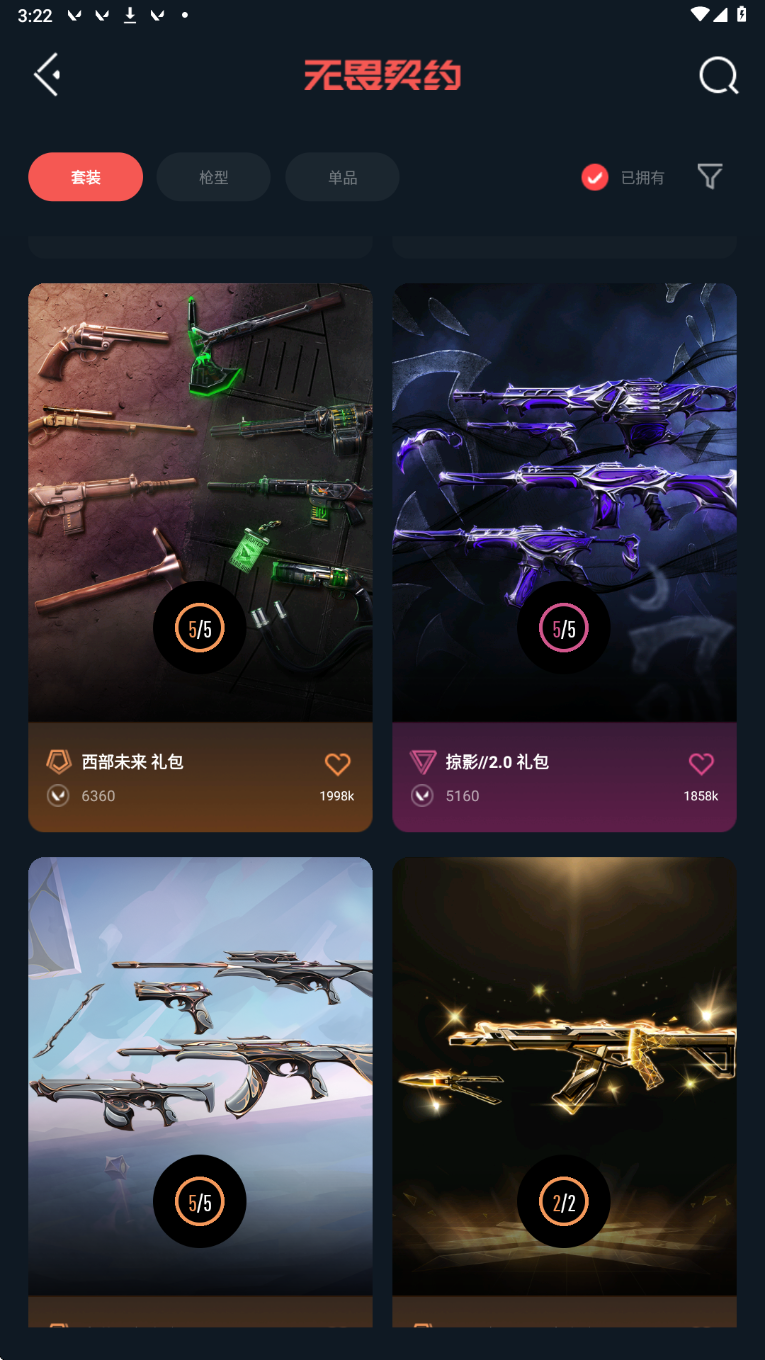765x1360 pixels.
Task: Click the orange tier icon beside 西部未来
Action: 59,762
